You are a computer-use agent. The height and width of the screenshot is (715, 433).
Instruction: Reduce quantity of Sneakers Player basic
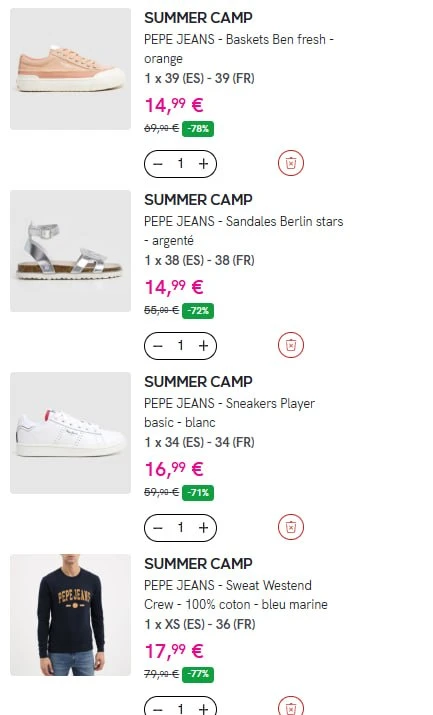click(x=158, y=528)
